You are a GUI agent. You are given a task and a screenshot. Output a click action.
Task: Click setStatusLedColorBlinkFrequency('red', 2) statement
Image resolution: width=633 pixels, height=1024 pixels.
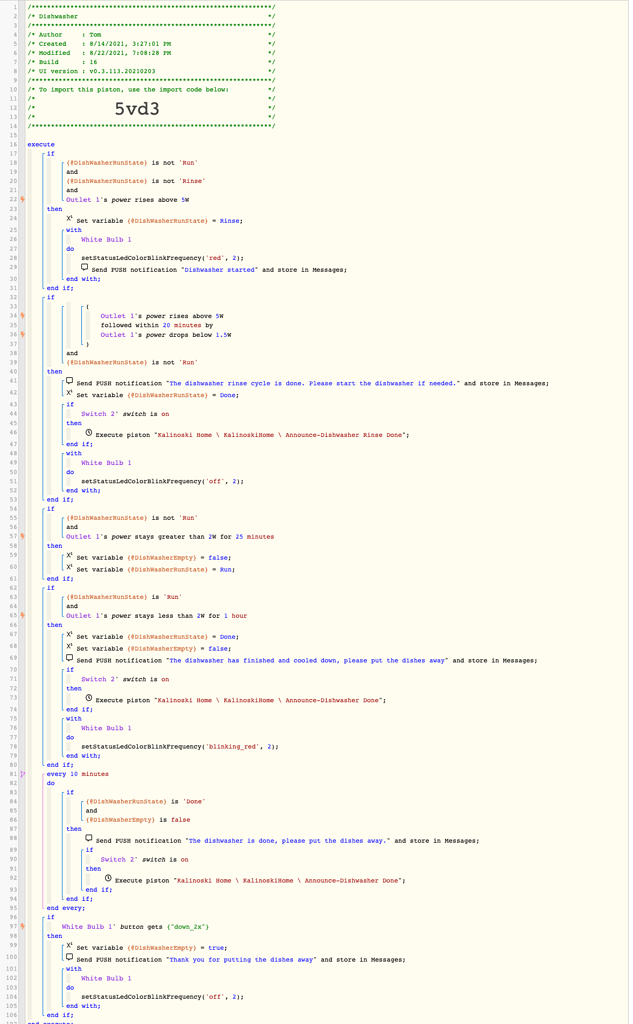[x=163, y=258]
